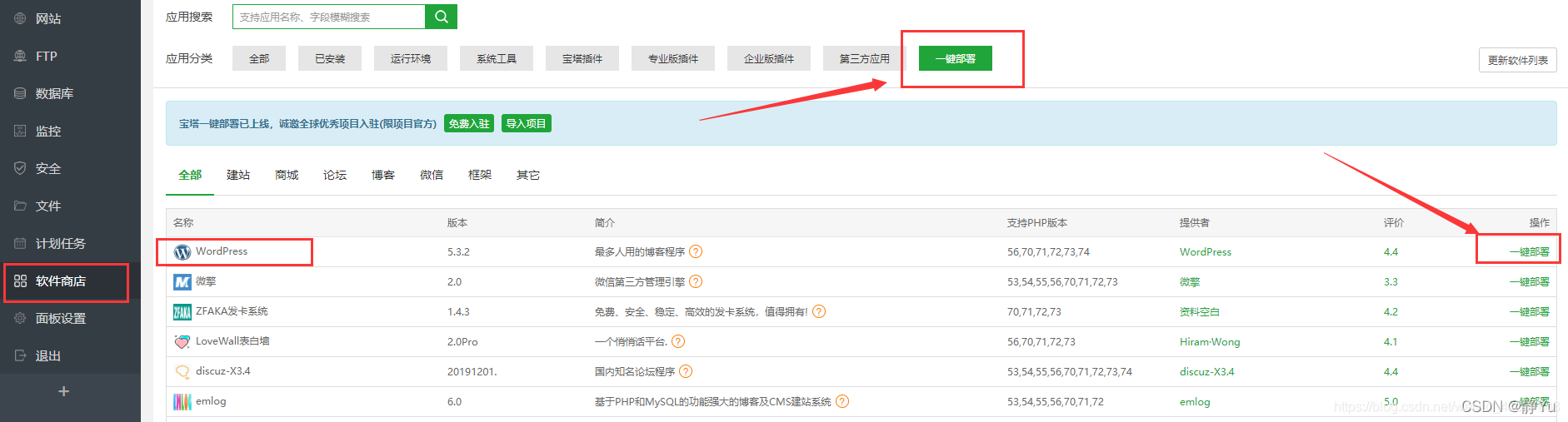The width and height of the screenshot is (1568, 422).
Task: Click the ZFAKA发卡系统 app icon
Action: coord(182,312)
